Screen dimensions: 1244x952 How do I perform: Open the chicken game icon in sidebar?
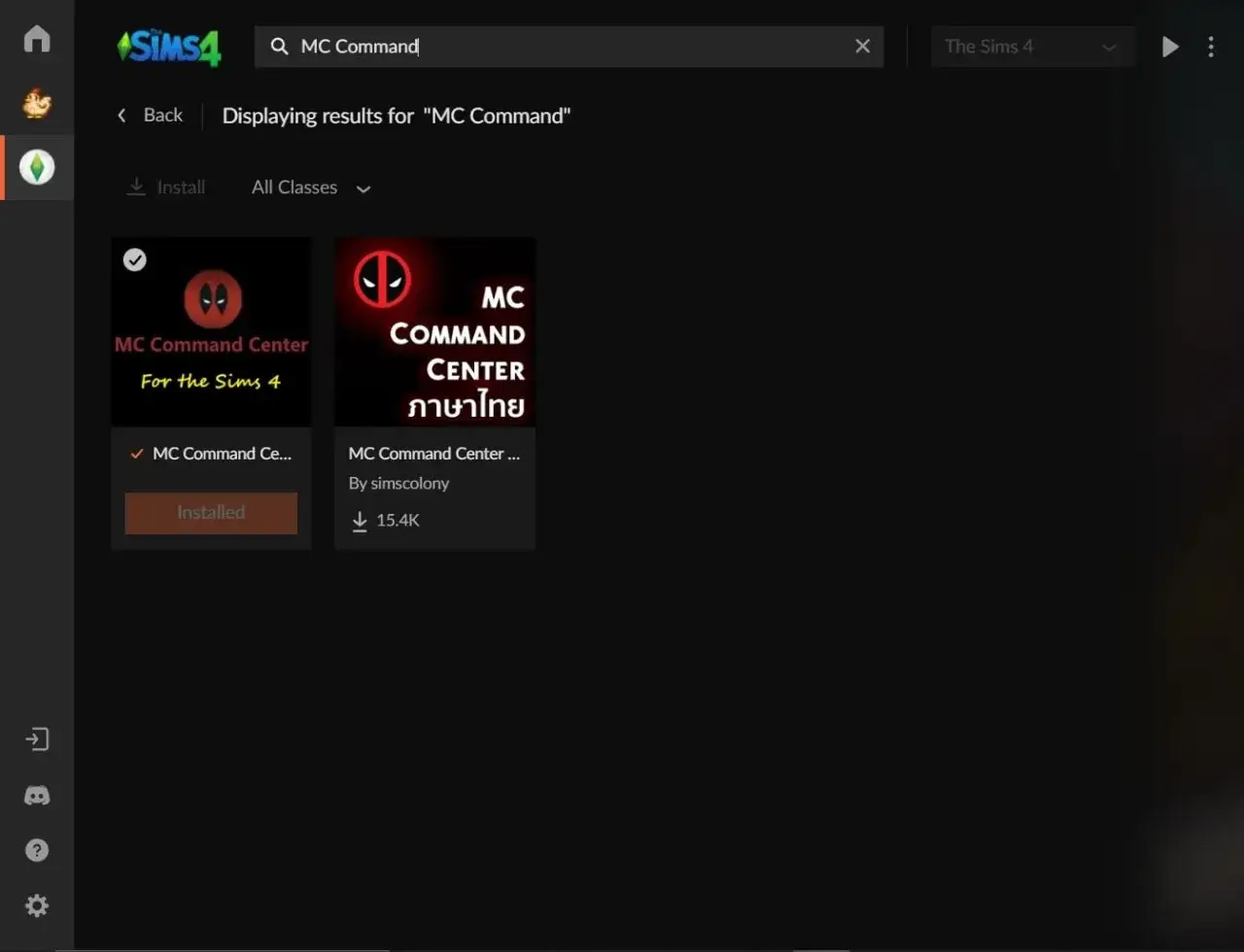pyautogui.click(x=37, y=103)
